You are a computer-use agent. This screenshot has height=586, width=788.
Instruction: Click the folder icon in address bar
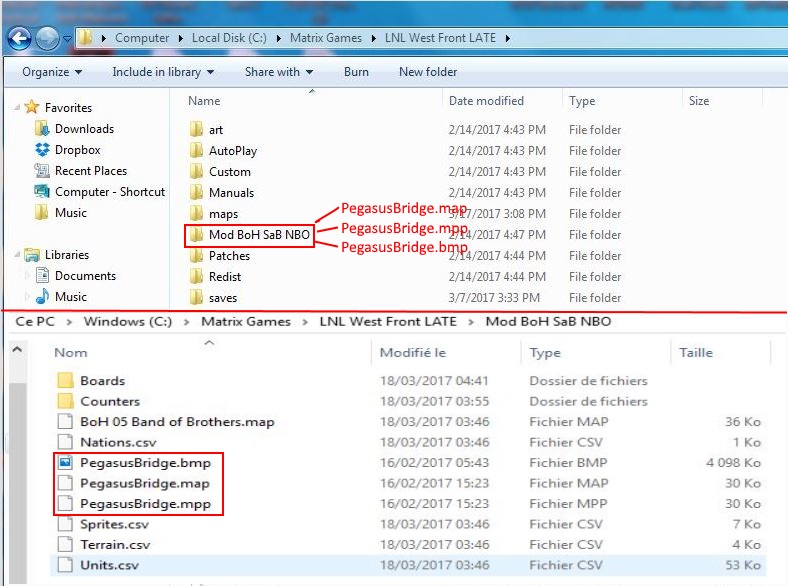(x=86, y=38)
